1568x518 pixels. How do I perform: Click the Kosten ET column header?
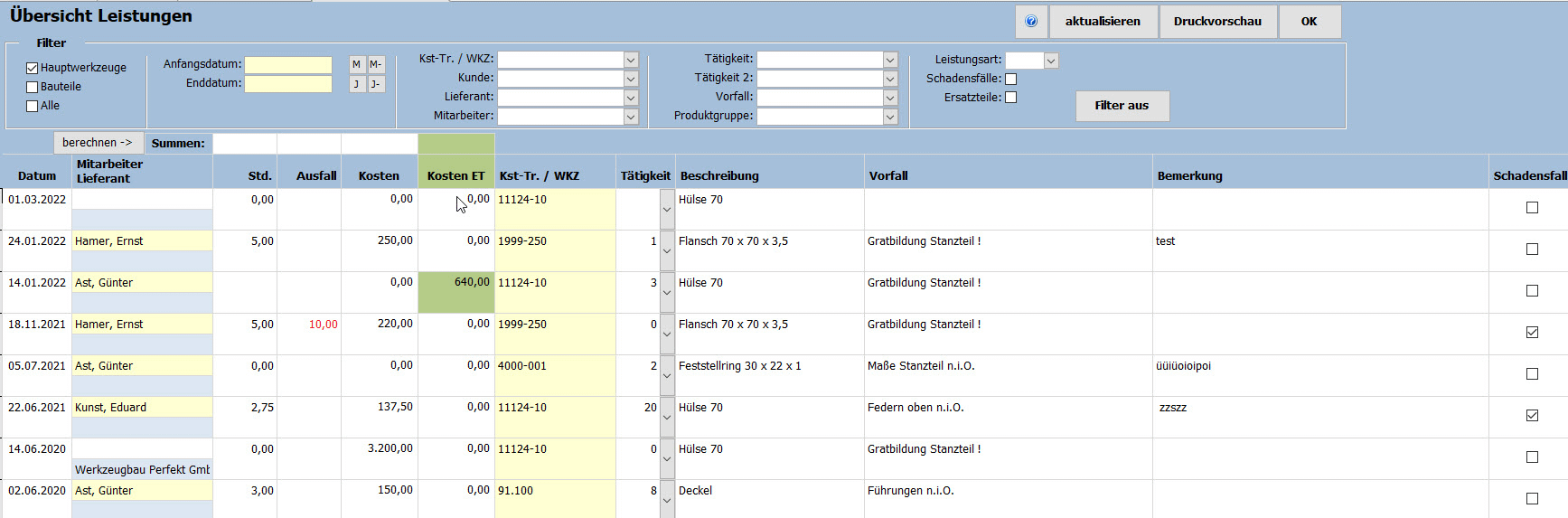[x=455, y=175]
